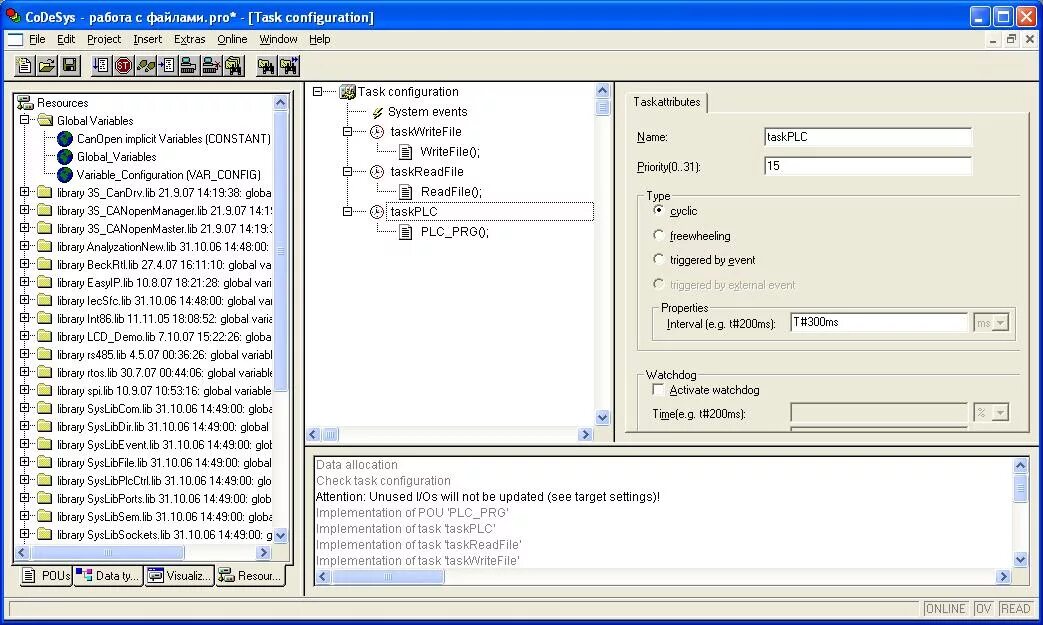Collapse the taskReadFile node
The height and width of the screenshot is (625, 1043).
tap(347, 172)
